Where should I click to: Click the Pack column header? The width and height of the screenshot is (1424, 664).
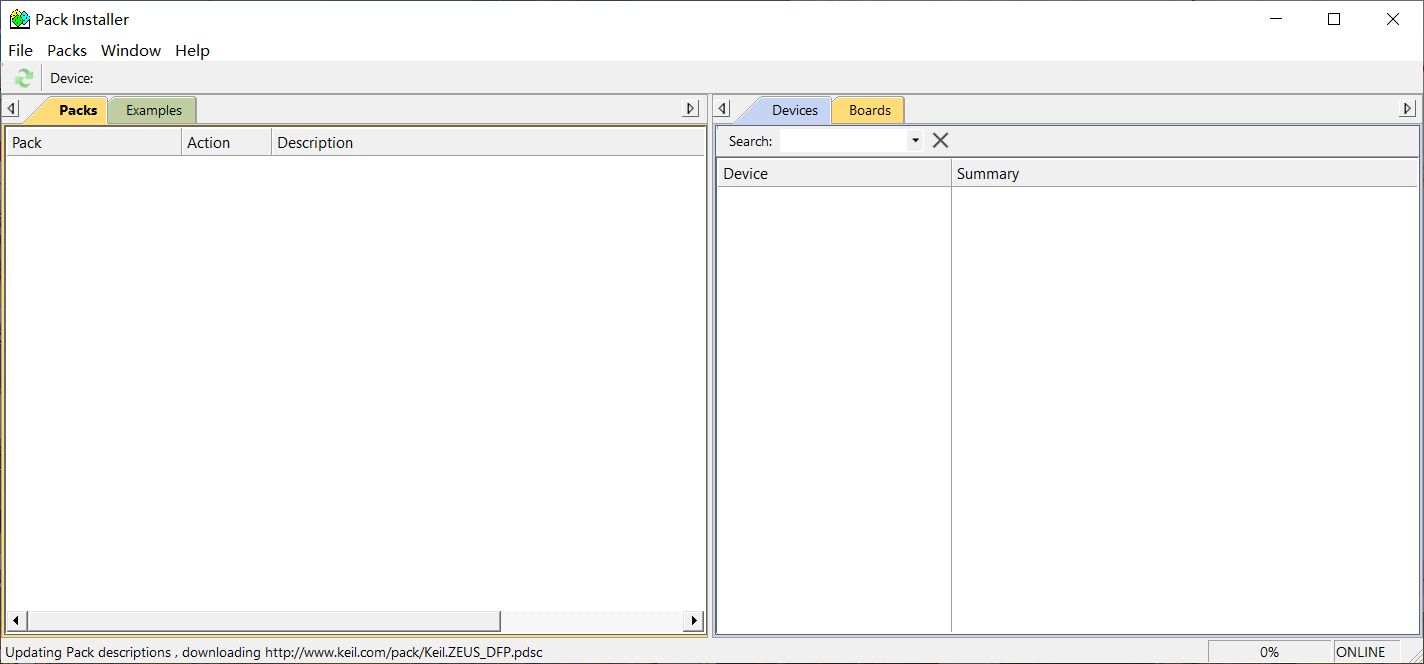pos(94,142)
